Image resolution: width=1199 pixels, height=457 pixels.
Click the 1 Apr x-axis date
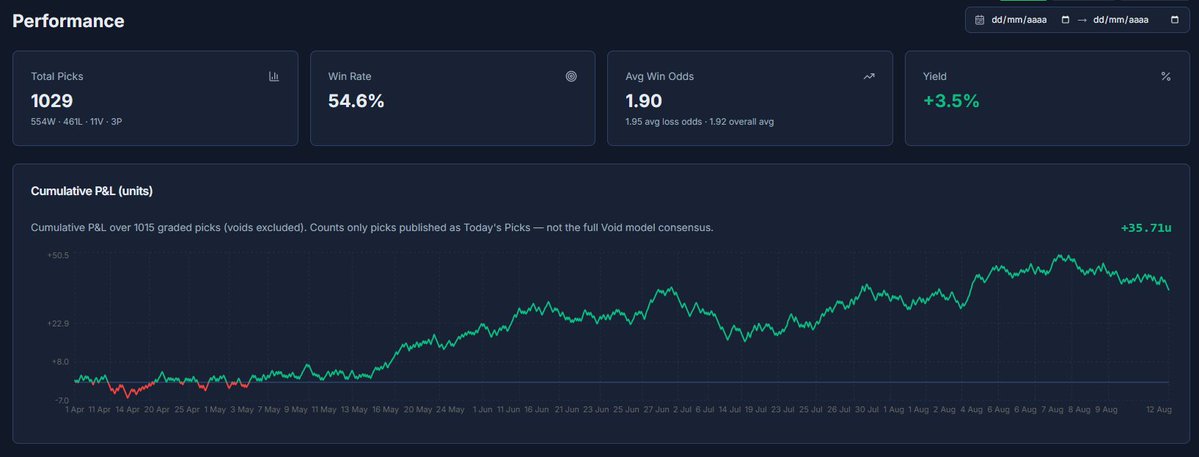tap(75, 410)
